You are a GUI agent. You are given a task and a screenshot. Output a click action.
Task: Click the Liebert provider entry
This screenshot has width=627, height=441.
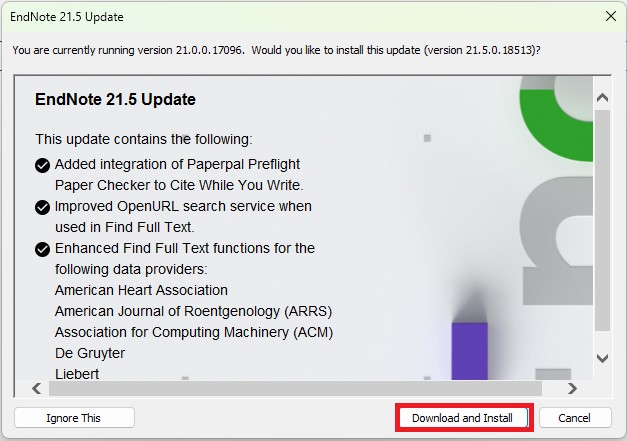click(x=77, y=374)
